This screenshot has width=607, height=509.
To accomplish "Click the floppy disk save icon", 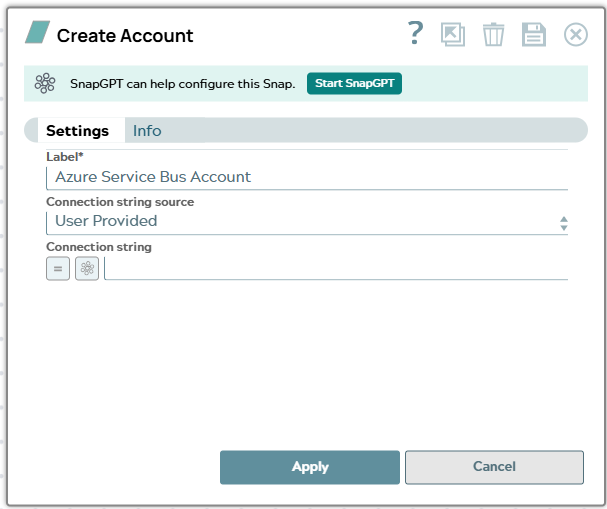I will pyautogui.click(x=534, y=34).
